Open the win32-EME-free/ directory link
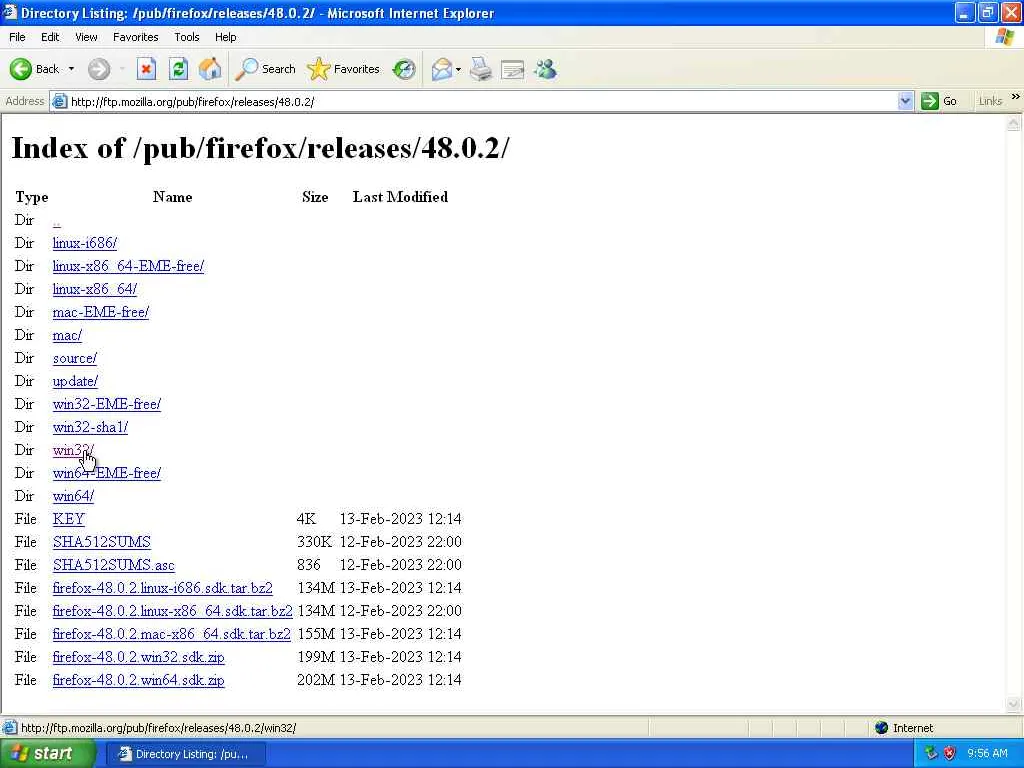Image resolution: width=1024 pixels, height=768 pixels. click(x=106, y=404)
